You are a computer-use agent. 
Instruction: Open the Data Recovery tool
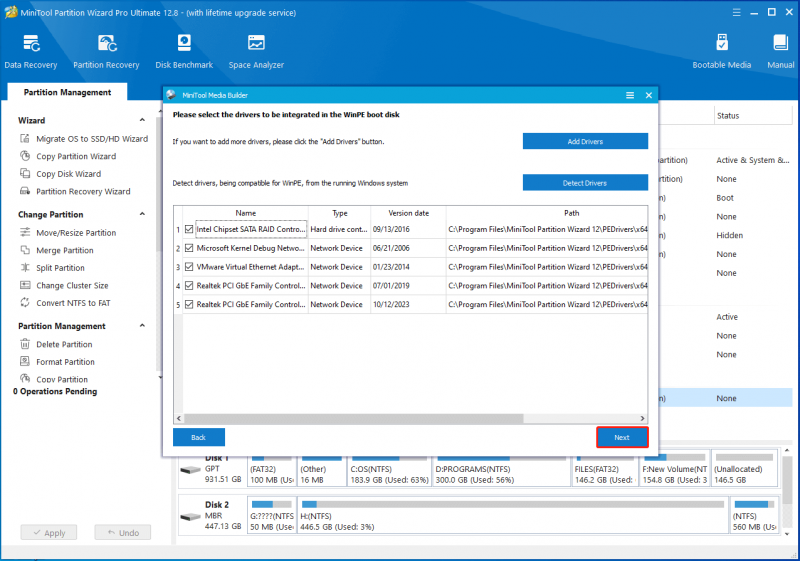coord(31,52)
